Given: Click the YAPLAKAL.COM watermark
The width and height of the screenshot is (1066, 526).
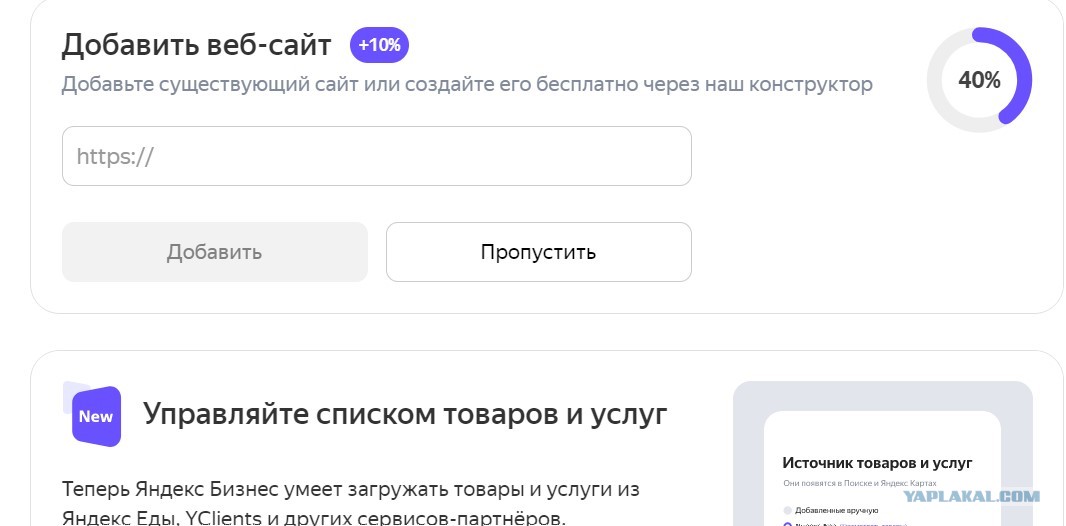Looking at the screenshot, I should [972, 497].
